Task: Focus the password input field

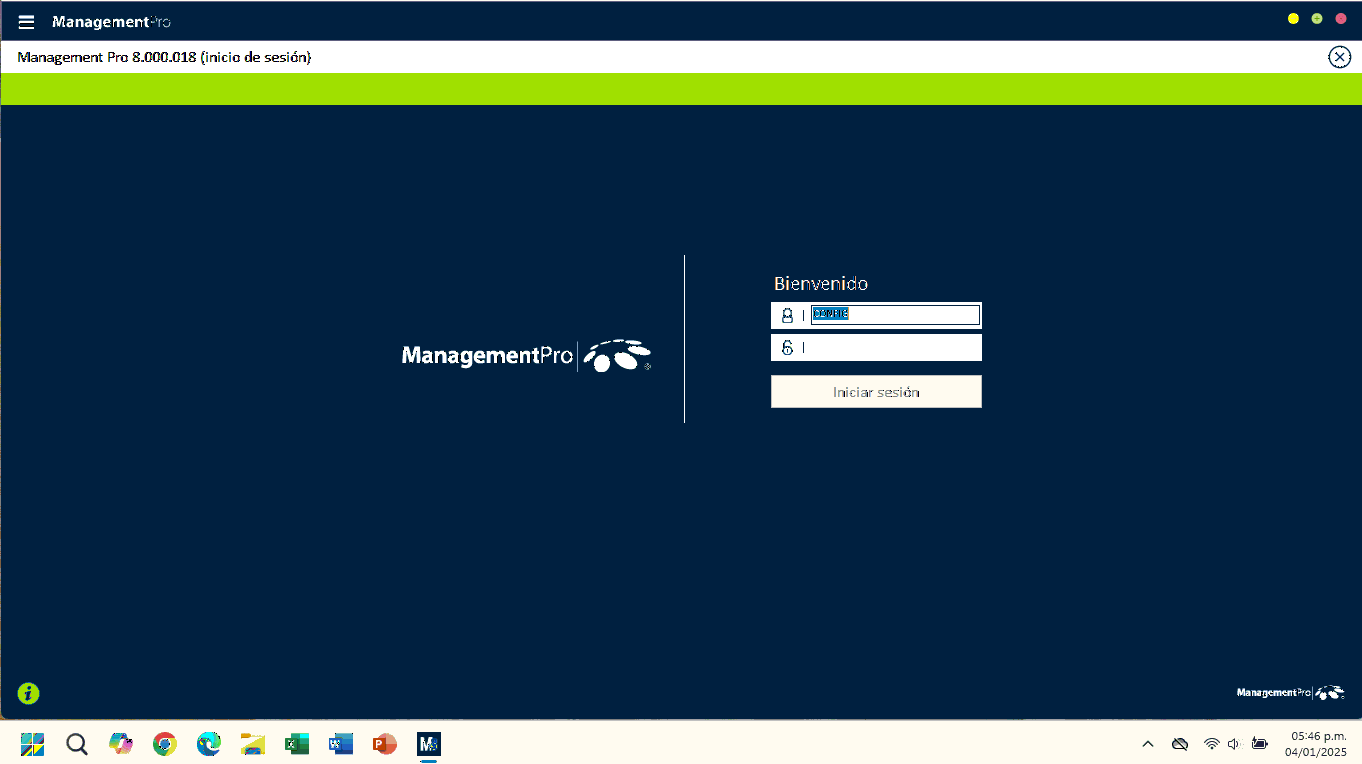Action: pos(890,348)
